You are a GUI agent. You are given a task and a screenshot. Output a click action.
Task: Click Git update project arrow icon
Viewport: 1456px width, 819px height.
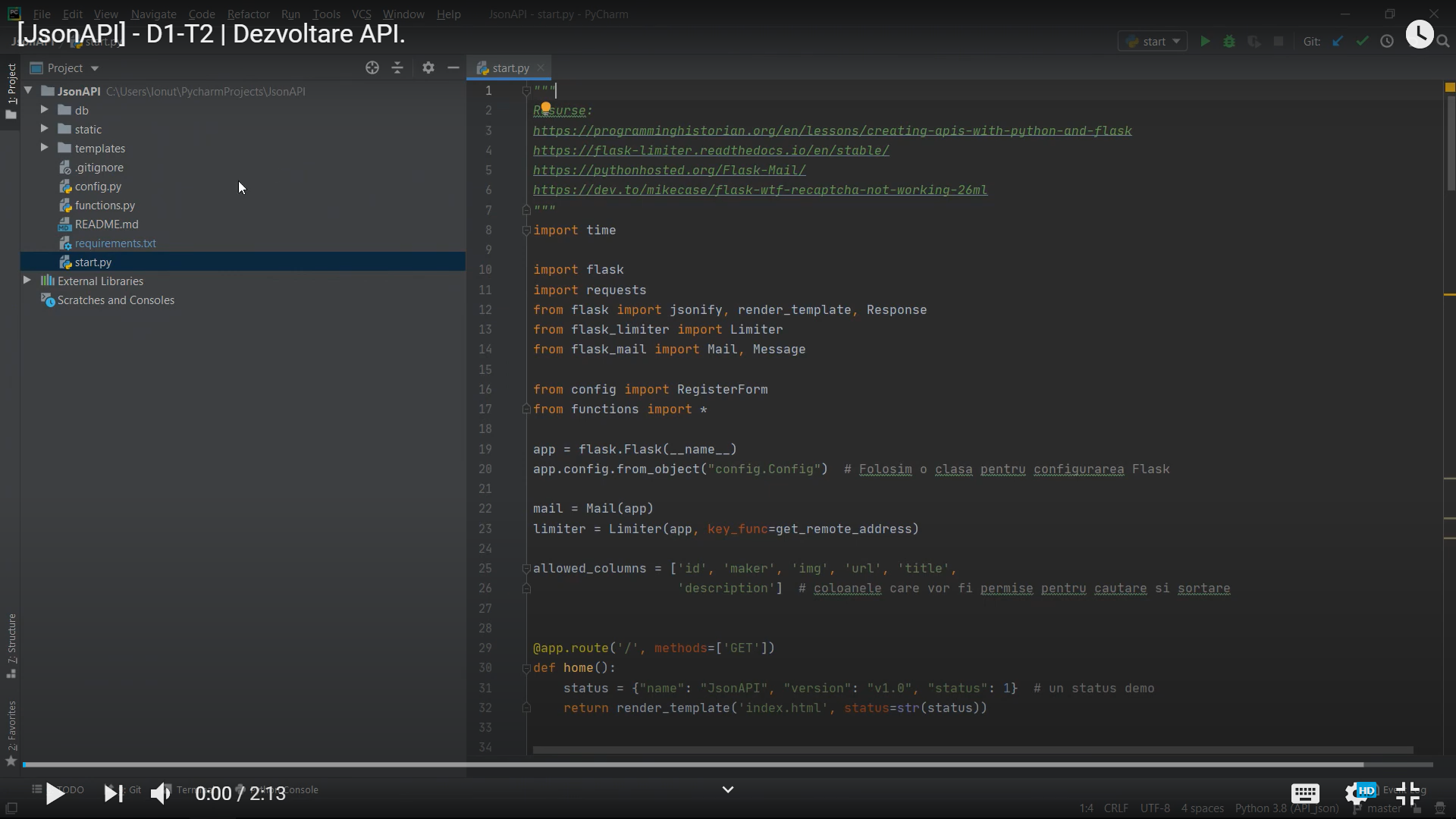(x=1338, y=42)
